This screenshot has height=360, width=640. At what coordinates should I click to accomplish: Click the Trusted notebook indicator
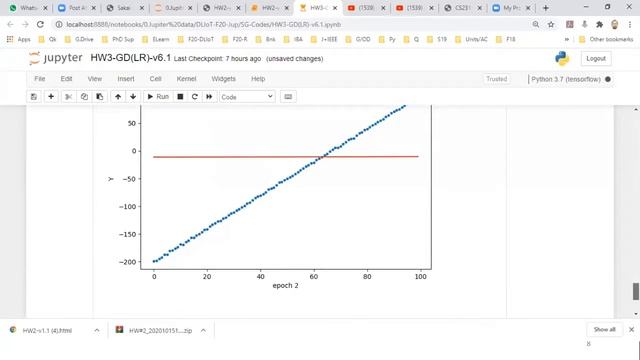point(496,79)
